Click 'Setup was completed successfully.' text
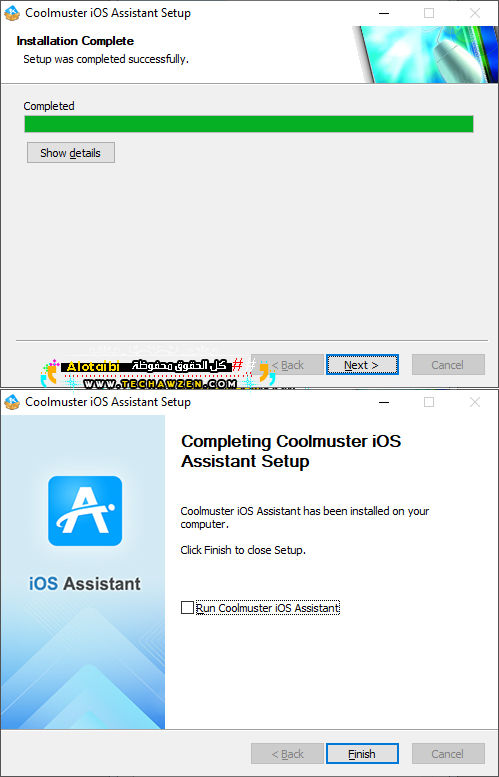This screenshot has width=499, height=777. [106, 59]
